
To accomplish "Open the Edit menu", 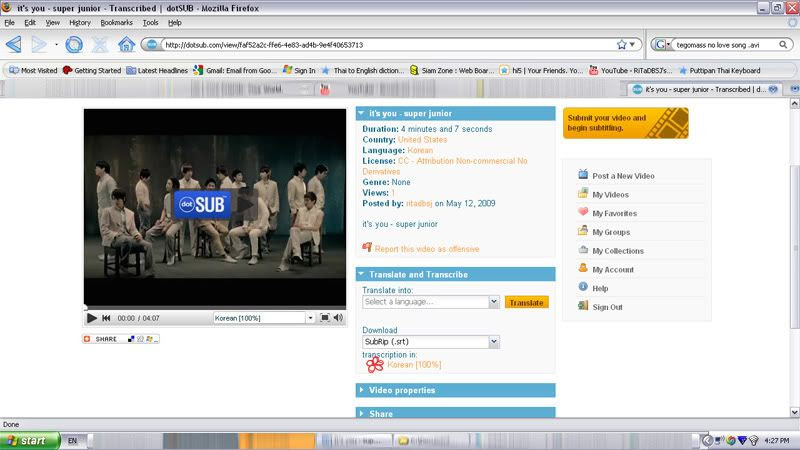I will click(x=30, y=22).
